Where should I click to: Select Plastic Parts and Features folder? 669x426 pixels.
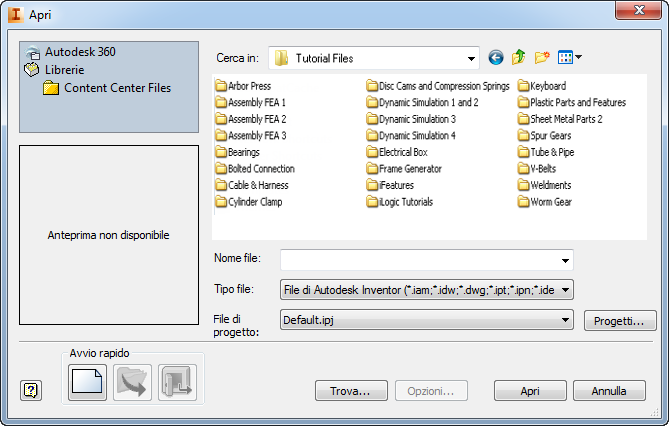[x=572, y=102]
